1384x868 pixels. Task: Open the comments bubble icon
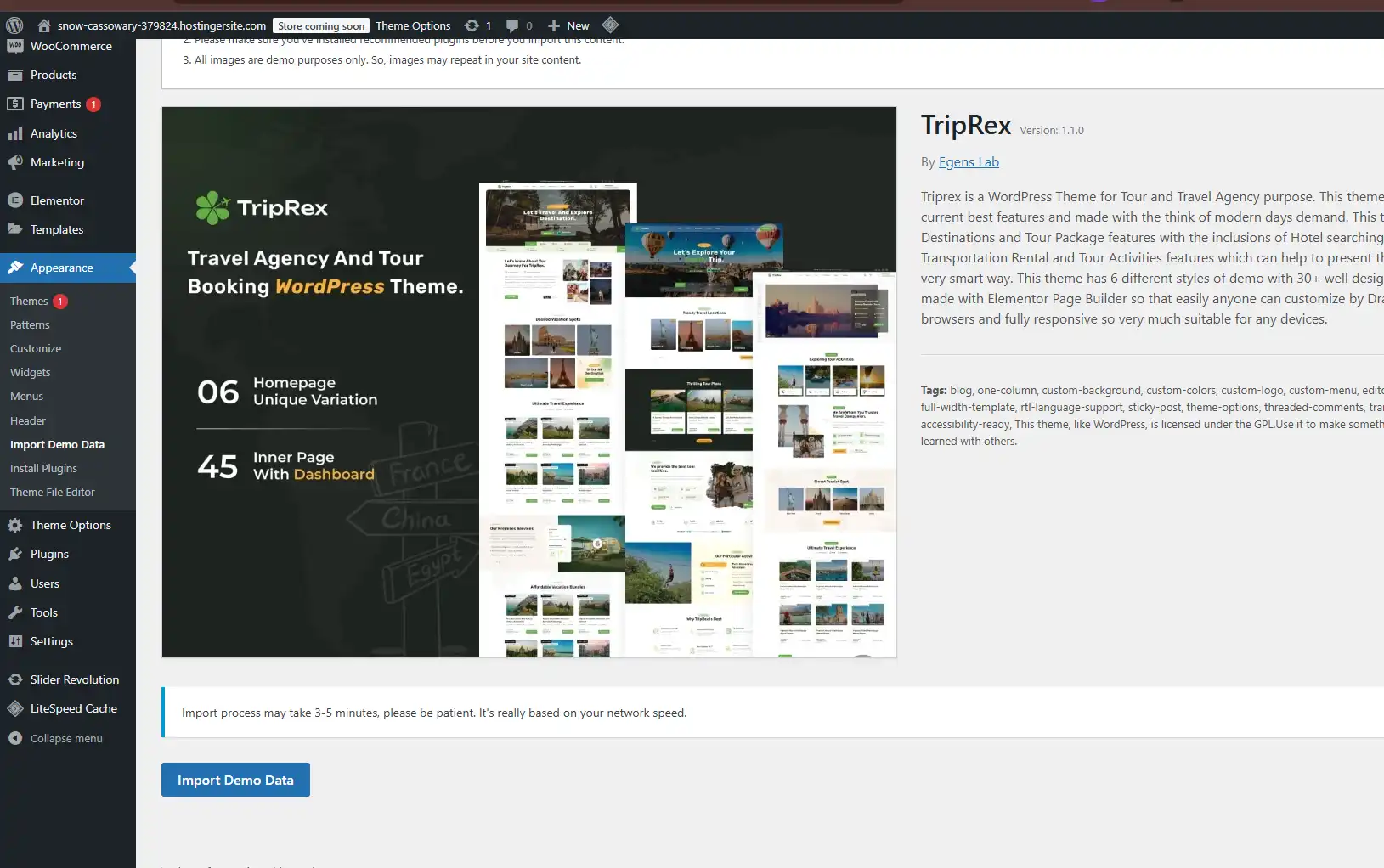tap(512, 25)
